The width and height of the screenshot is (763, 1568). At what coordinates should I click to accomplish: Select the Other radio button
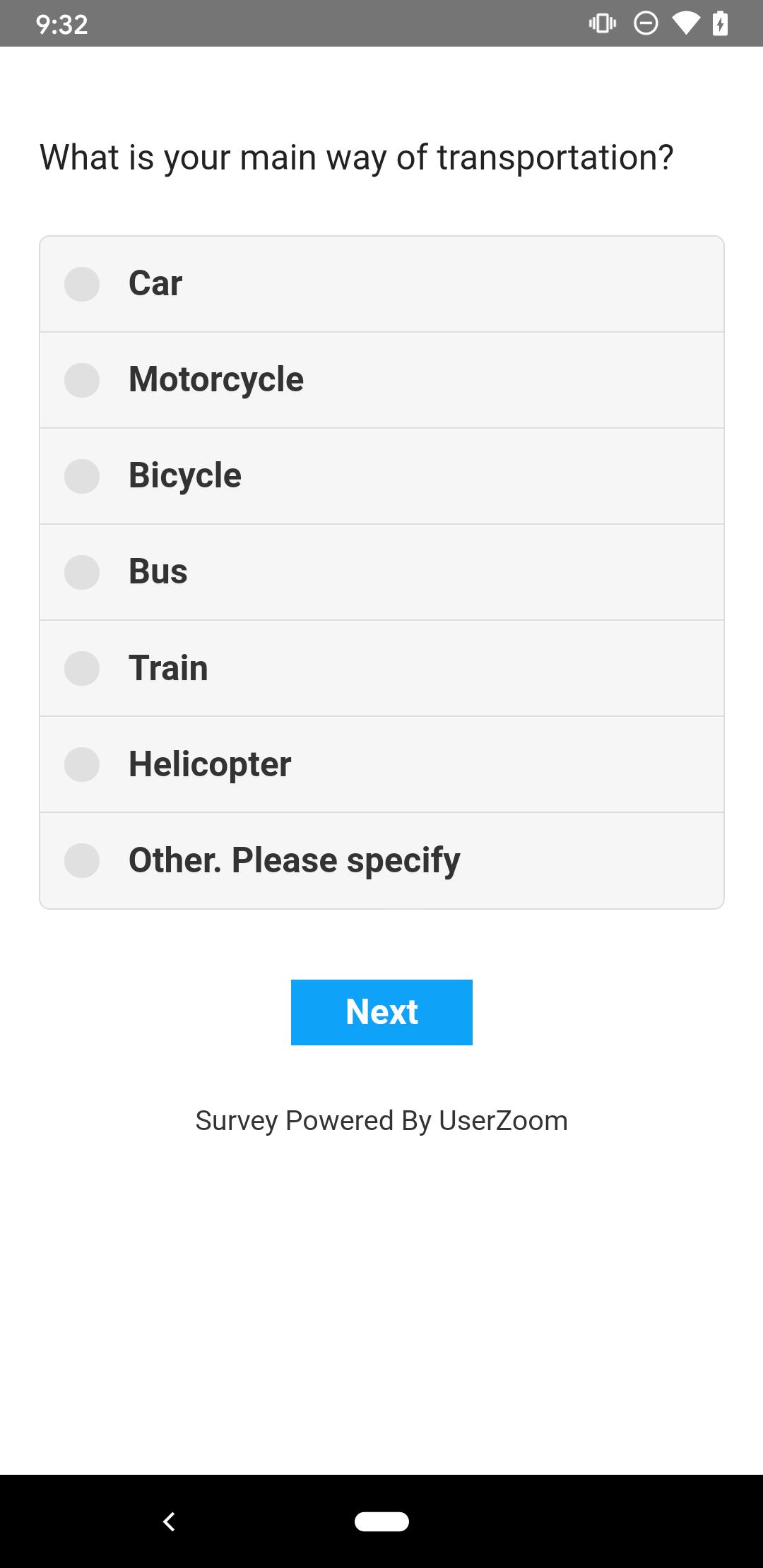tap(82, 860)
